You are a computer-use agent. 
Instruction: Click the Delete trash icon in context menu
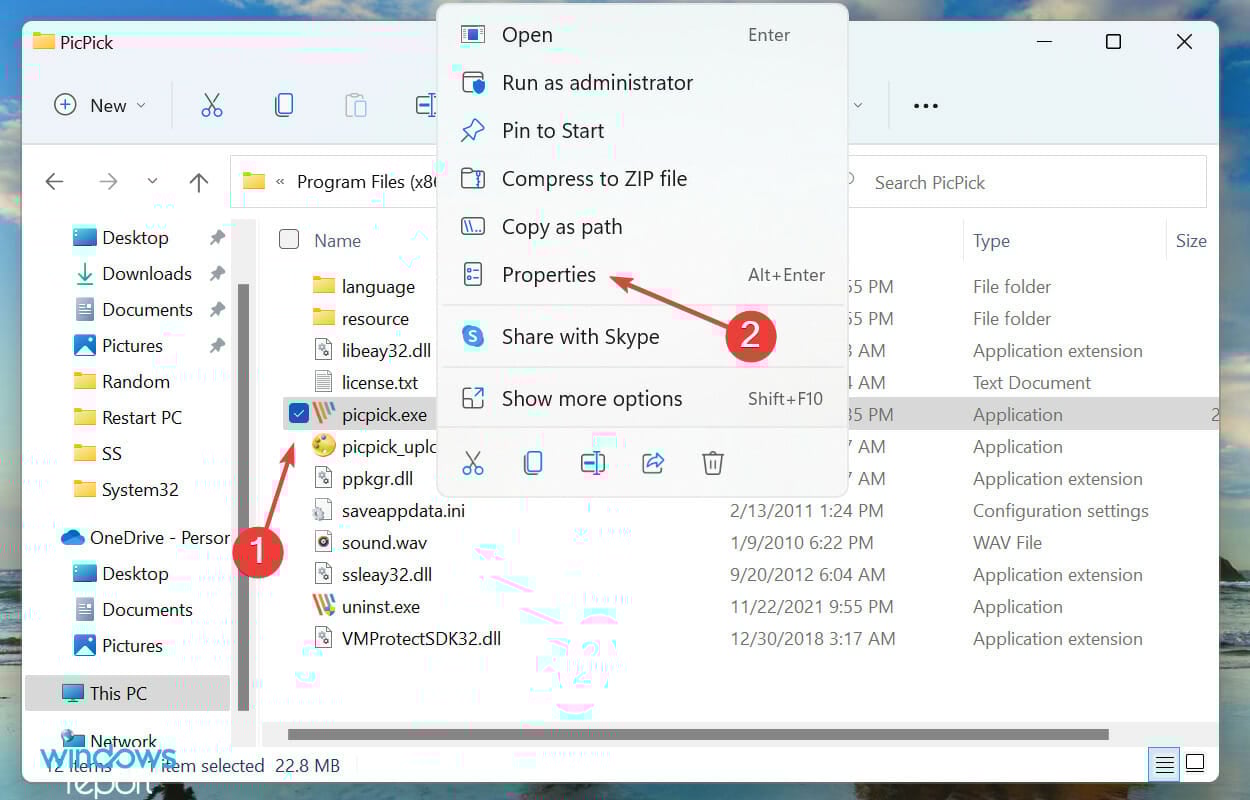[x=713, y=462]
